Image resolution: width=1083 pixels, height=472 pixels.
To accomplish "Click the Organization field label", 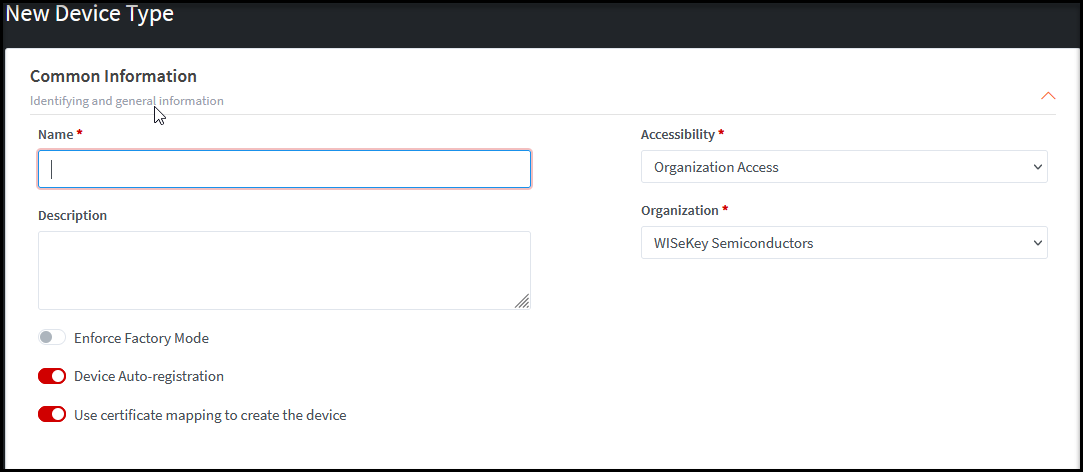I will (680, 210).
